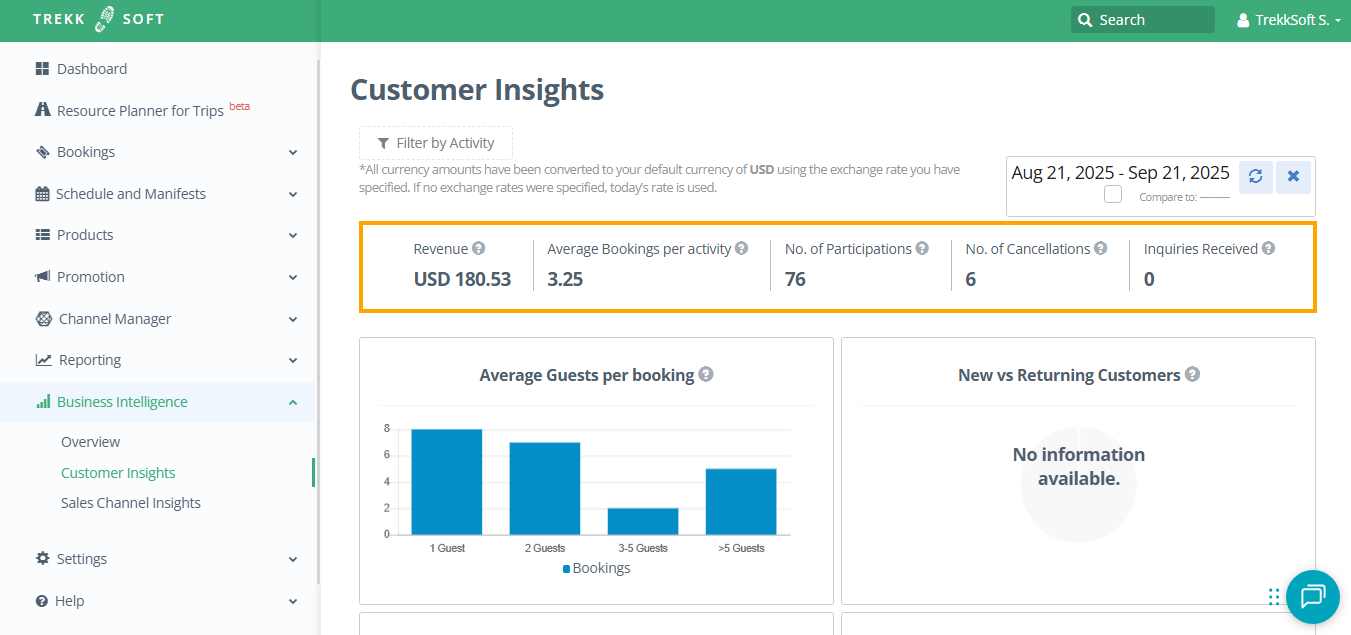Click help icon for New vs Returning Customers
The width and height of the screenshot is (1351, 635).
pyautogui.click(x=1192, y=375)
